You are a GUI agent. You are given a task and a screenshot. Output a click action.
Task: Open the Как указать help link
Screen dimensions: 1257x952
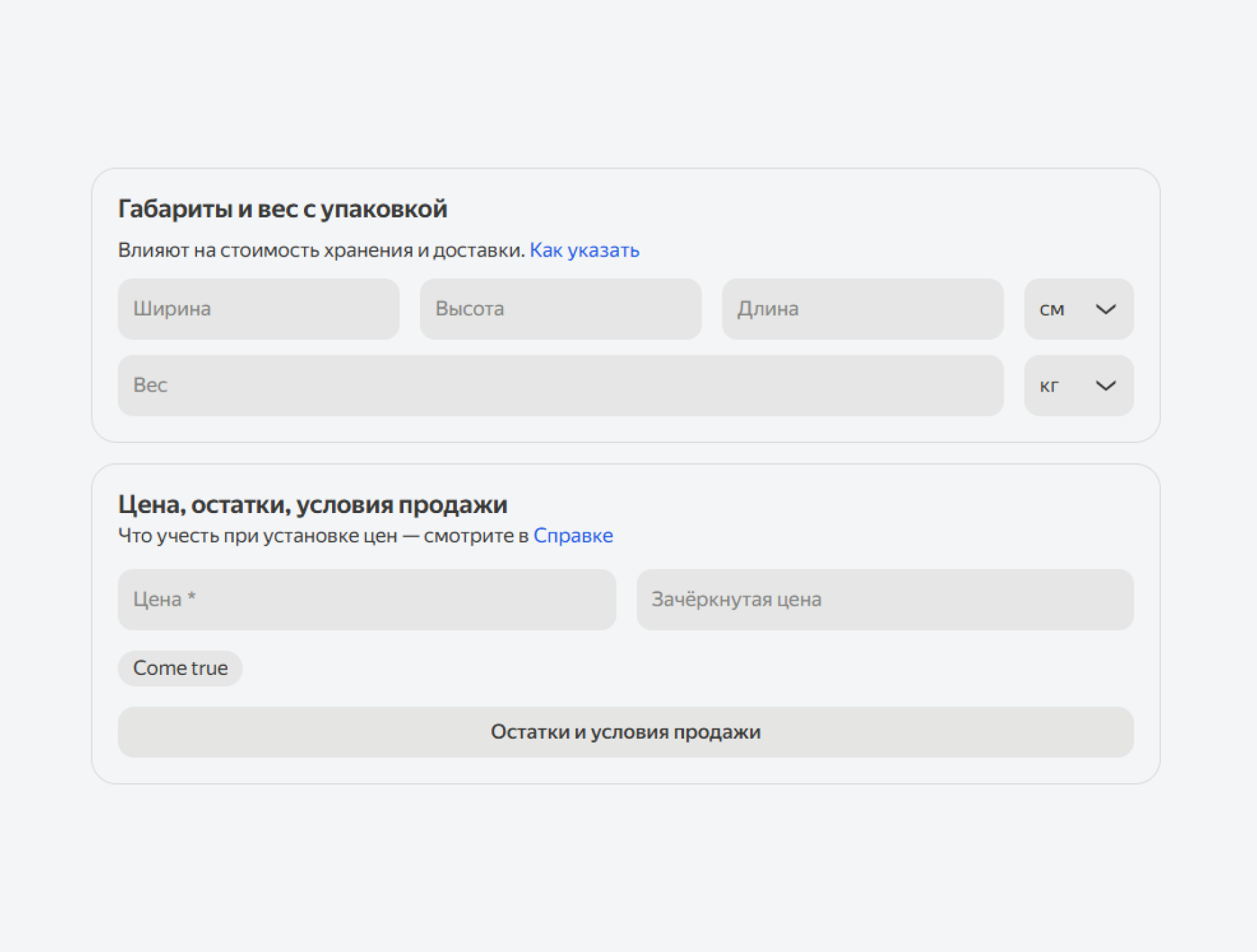point(584,250)
